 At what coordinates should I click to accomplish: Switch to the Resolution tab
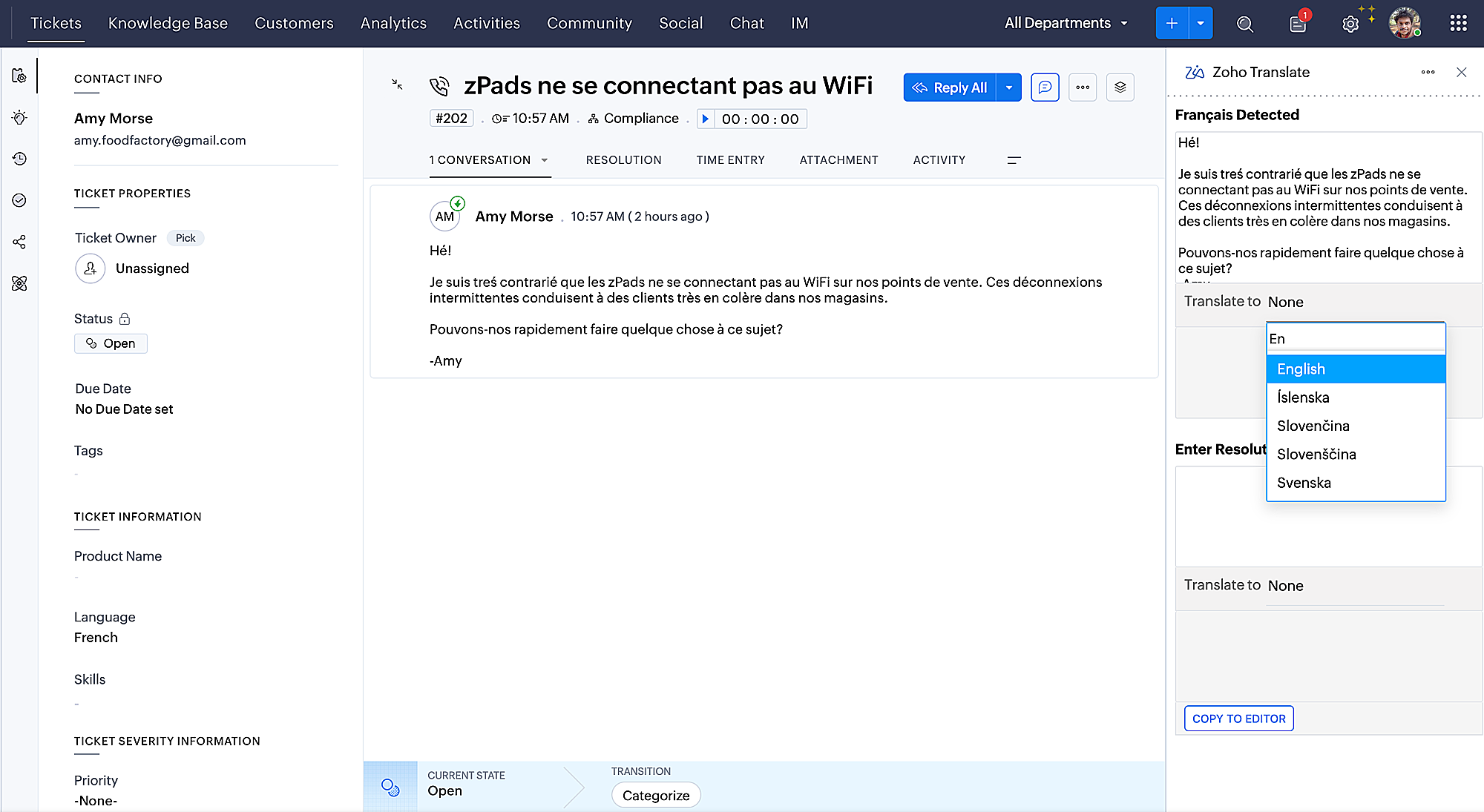click(623, 159)
